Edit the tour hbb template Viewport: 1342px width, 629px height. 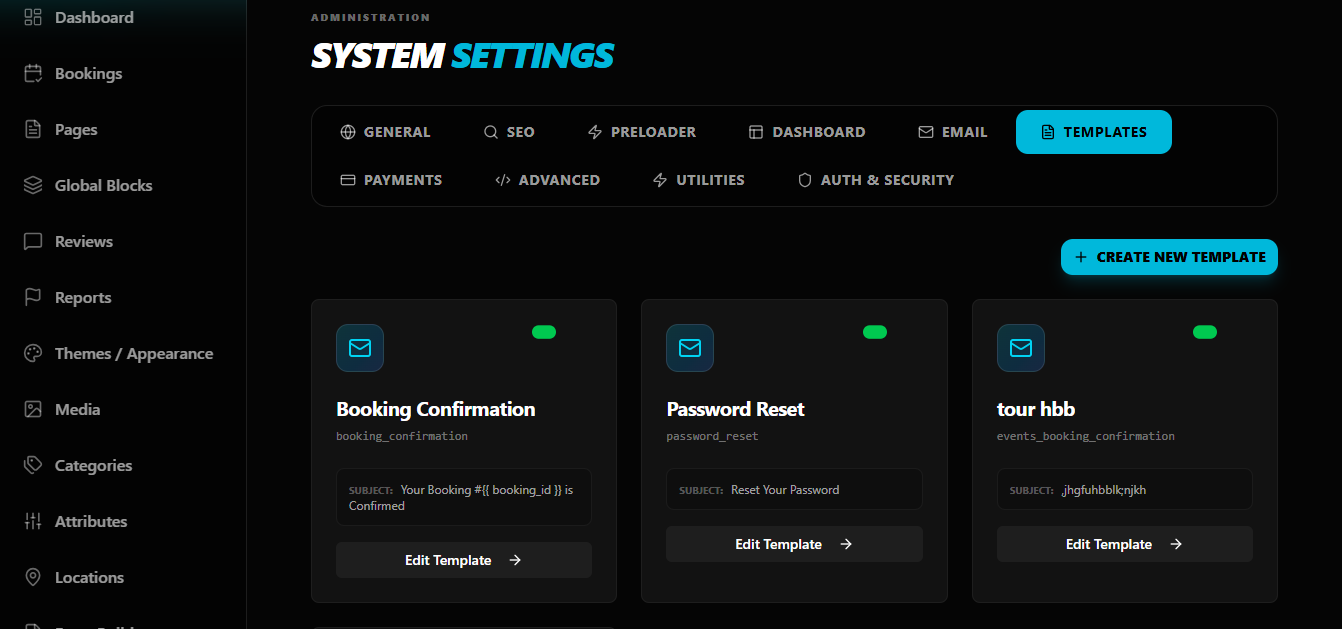(x=1124, y=544)
